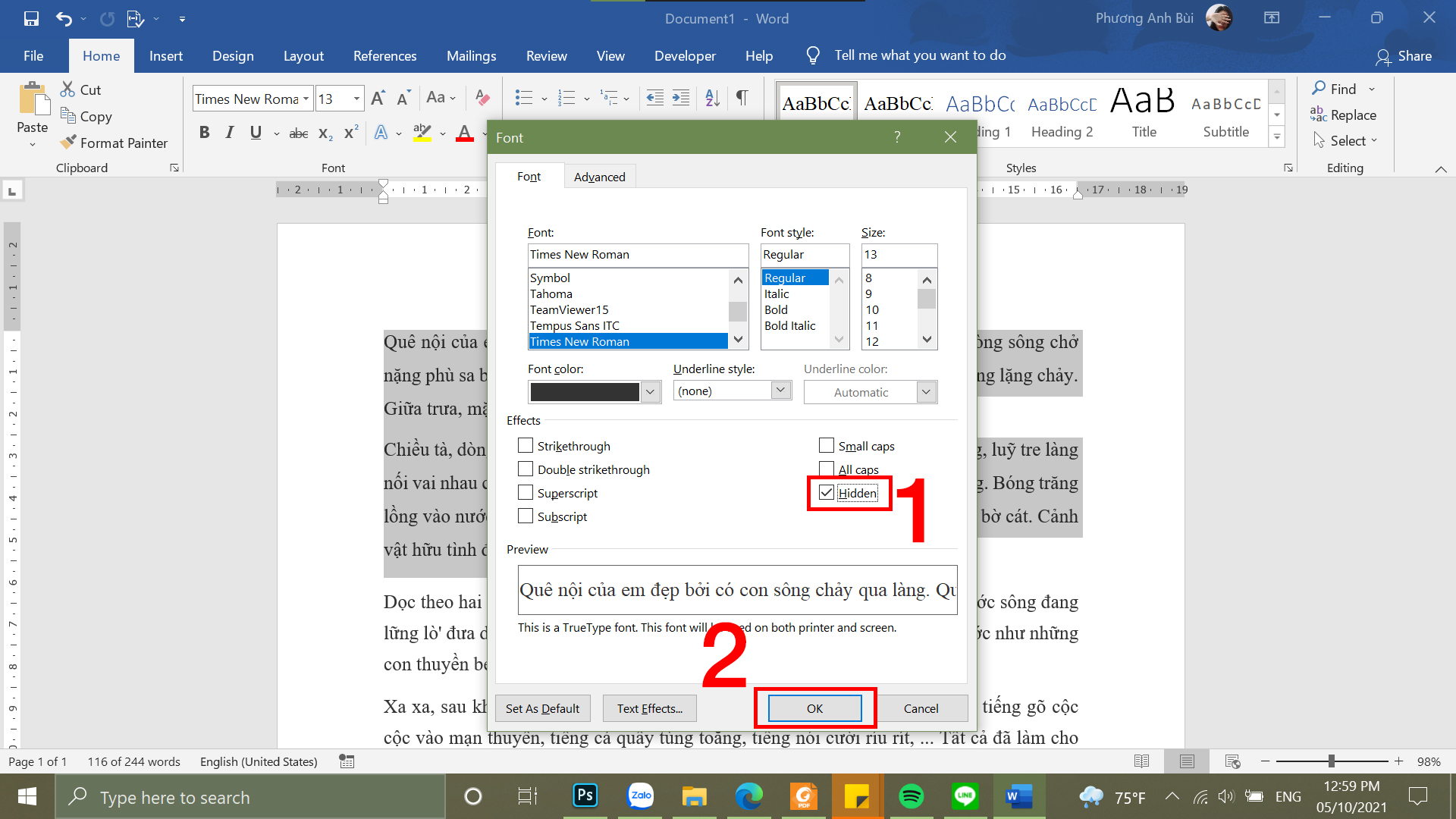Toggle the Strikethrough effects checkbox
The image size is (1456, 819).
524,445
